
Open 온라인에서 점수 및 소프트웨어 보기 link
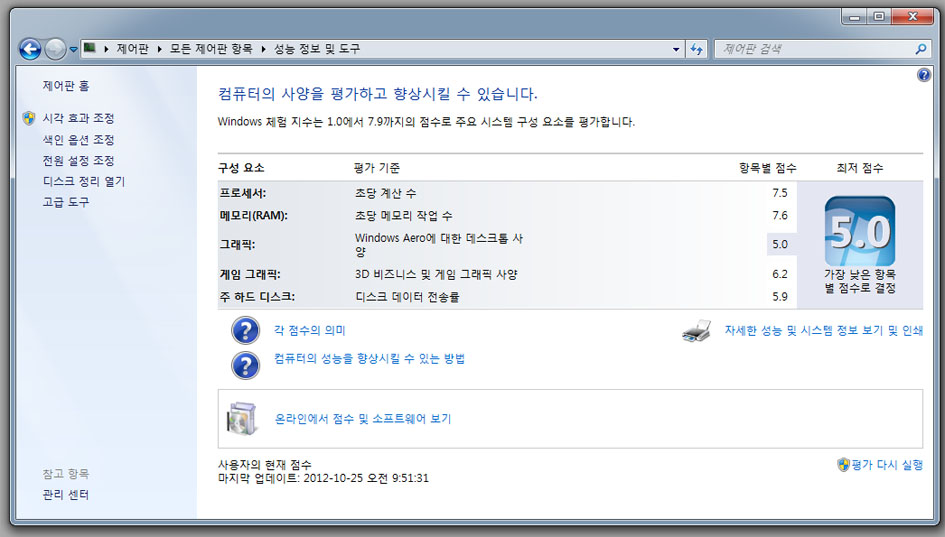point(363,418)
